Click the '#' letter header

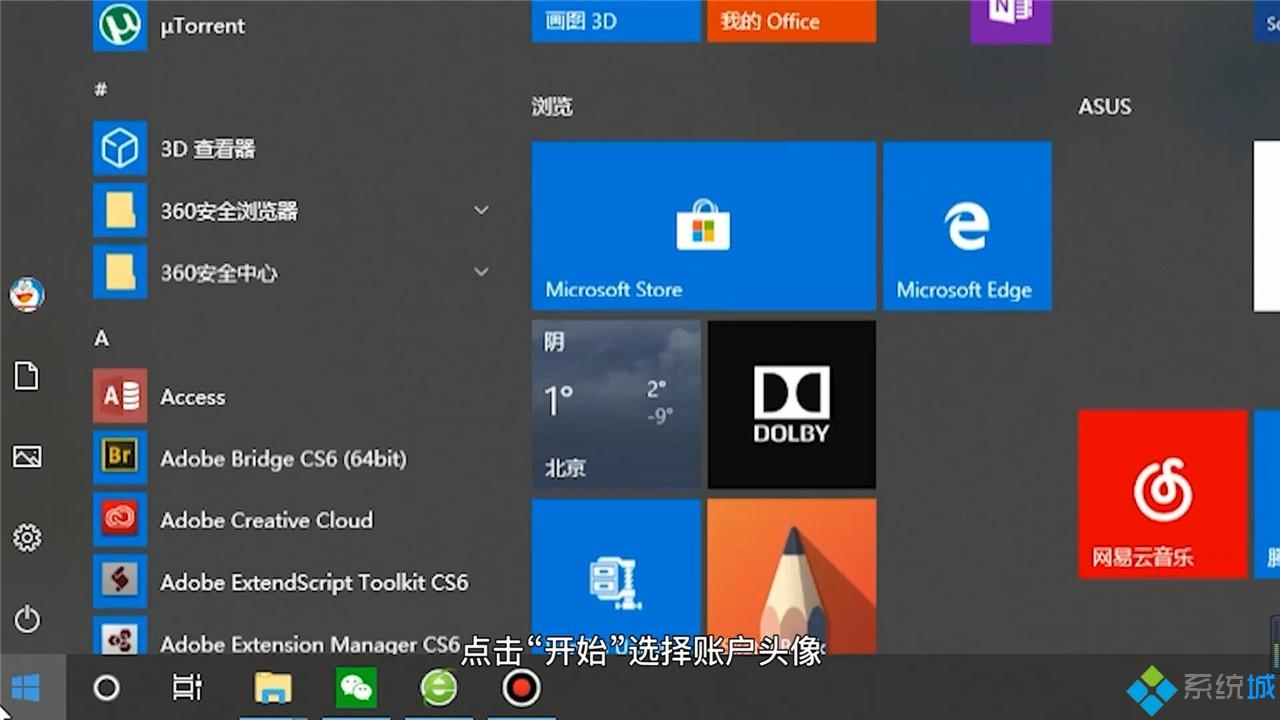[x=100, y=89]
